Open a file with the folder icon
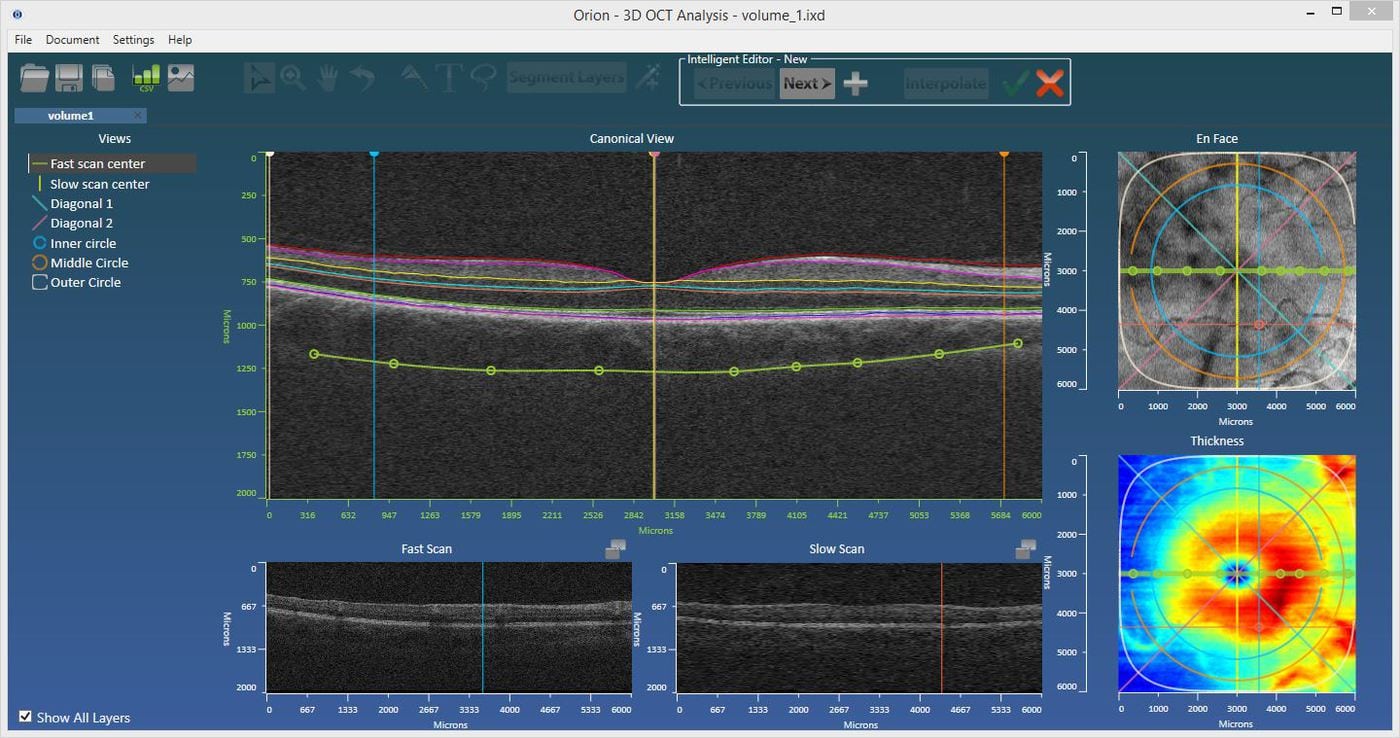Viewport: 1400px width, 738px height. [x=34, y=78]
